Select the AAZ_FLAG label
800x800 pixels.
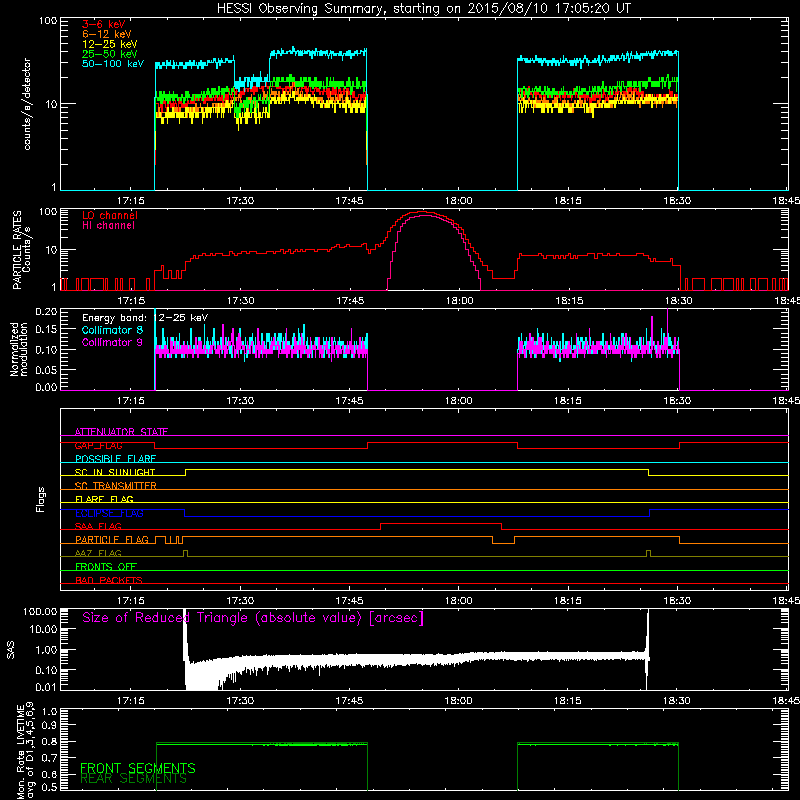click(98, 553)
